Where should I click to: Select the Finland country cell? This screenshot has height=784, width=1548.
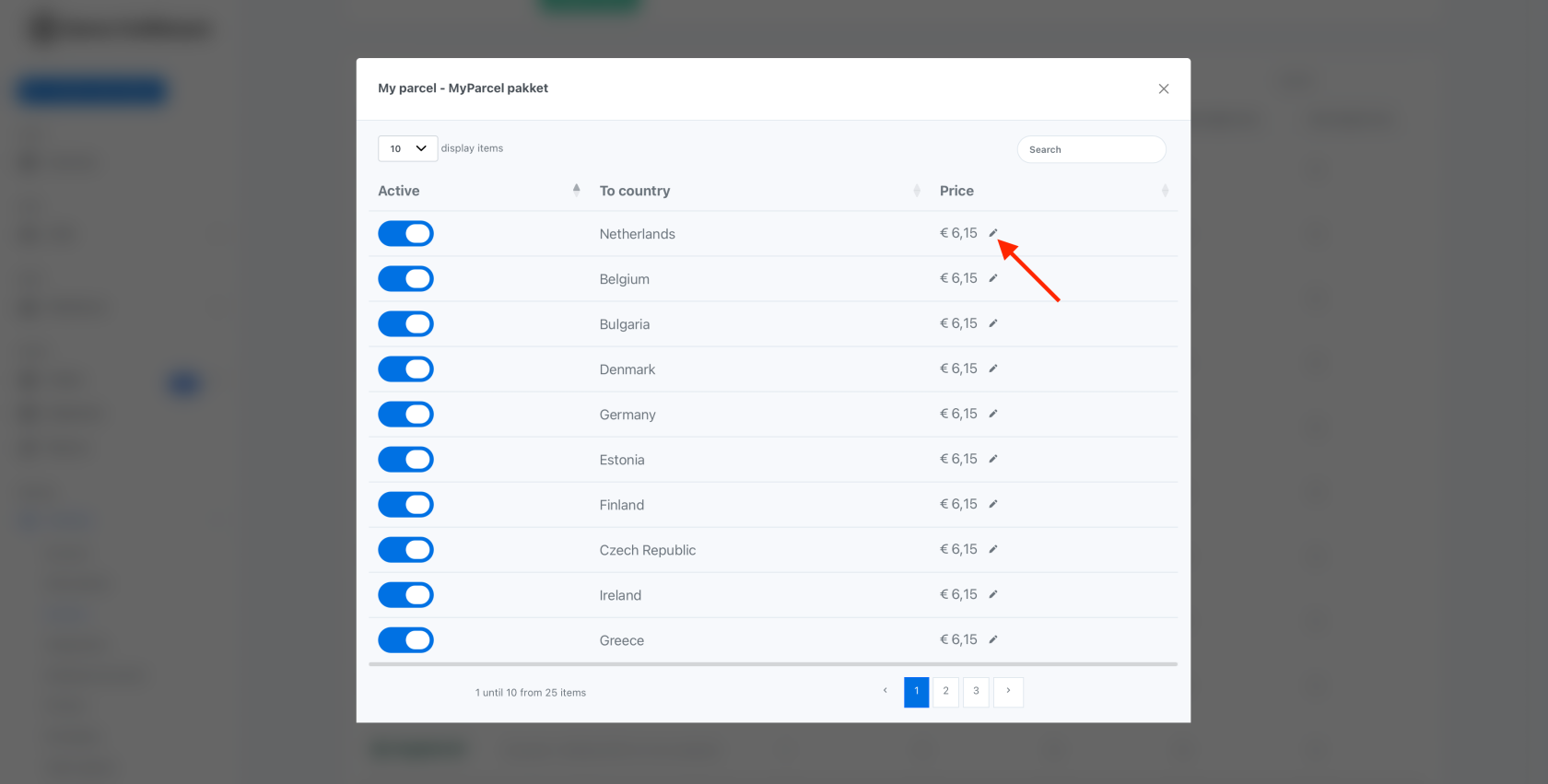[622, 505]
